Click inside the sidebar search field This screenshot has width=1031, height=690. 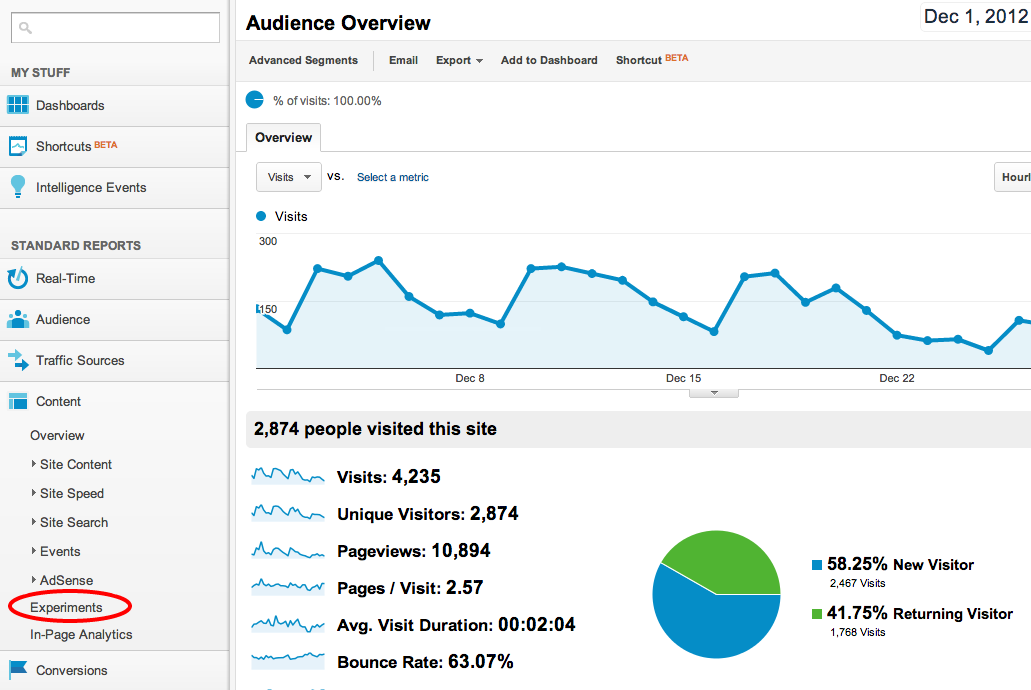(x=116, y=28)
